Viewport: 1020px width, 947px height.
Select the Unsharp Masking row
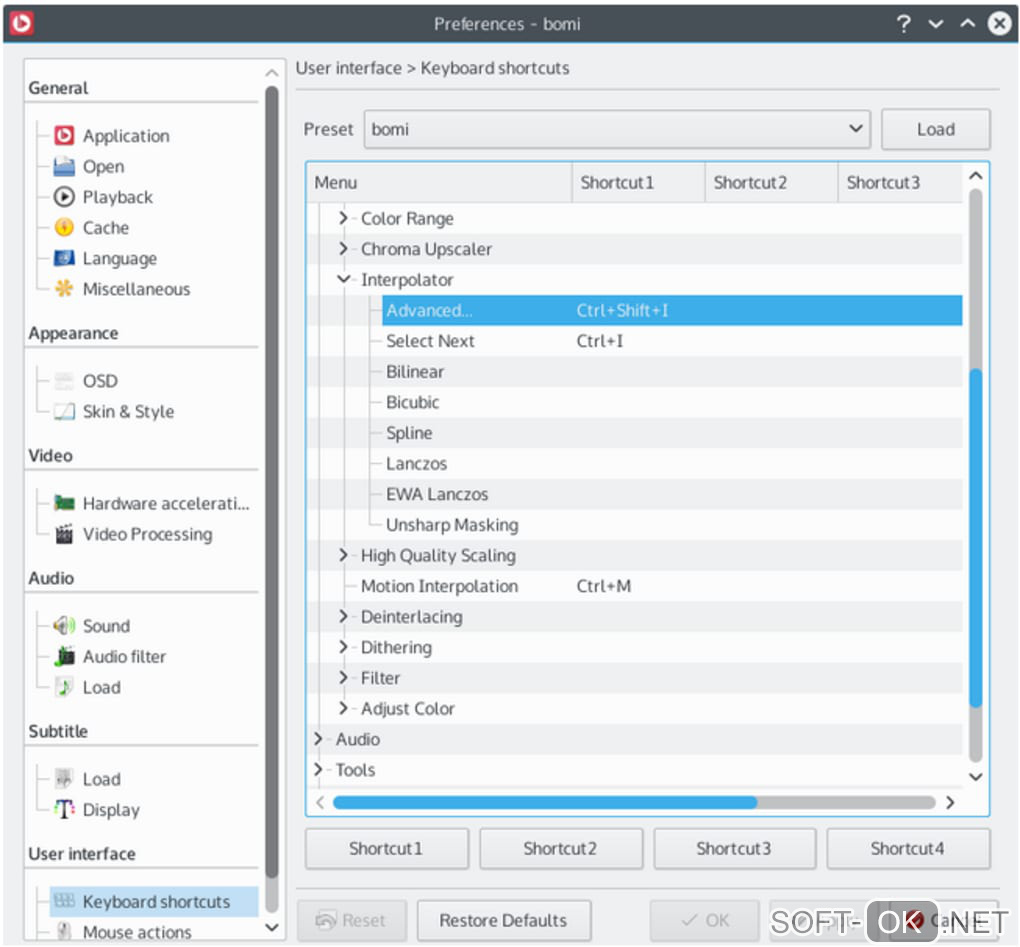[x=672, y=524]
